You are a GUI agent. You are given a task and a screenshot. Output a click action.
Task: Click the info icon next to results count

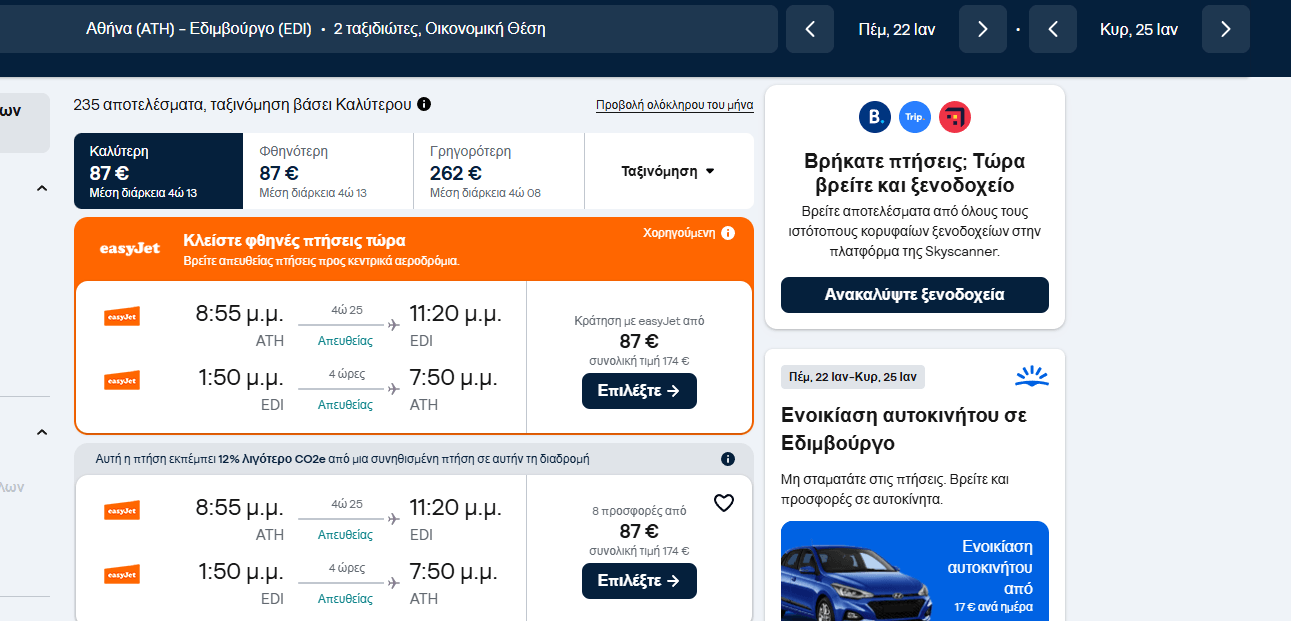424,104
